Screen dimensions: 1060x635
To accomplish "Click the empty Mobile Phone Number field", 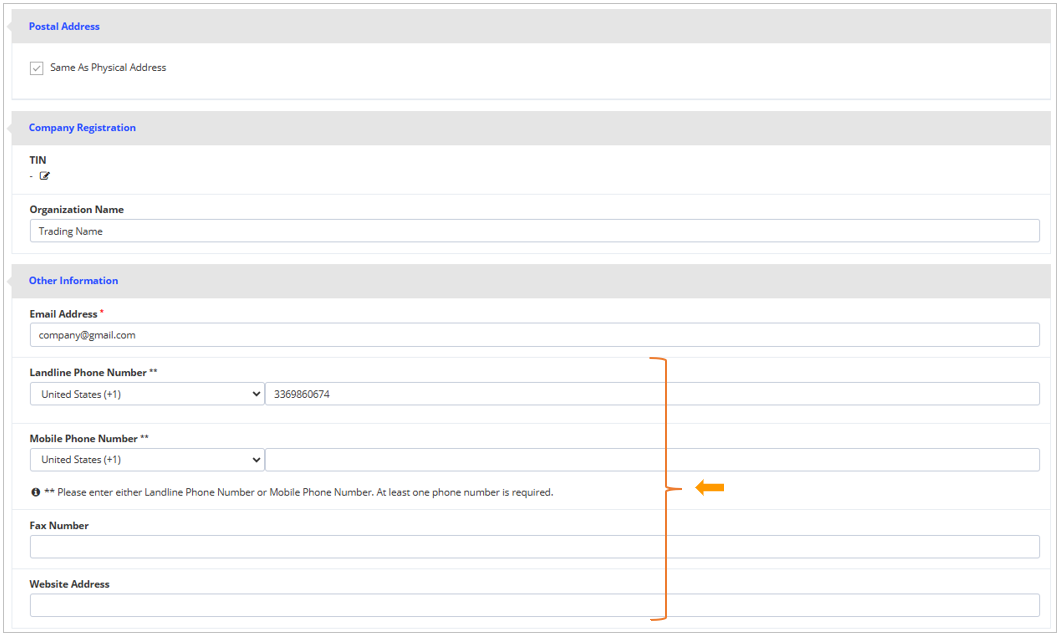I will [x=650, y=458].
